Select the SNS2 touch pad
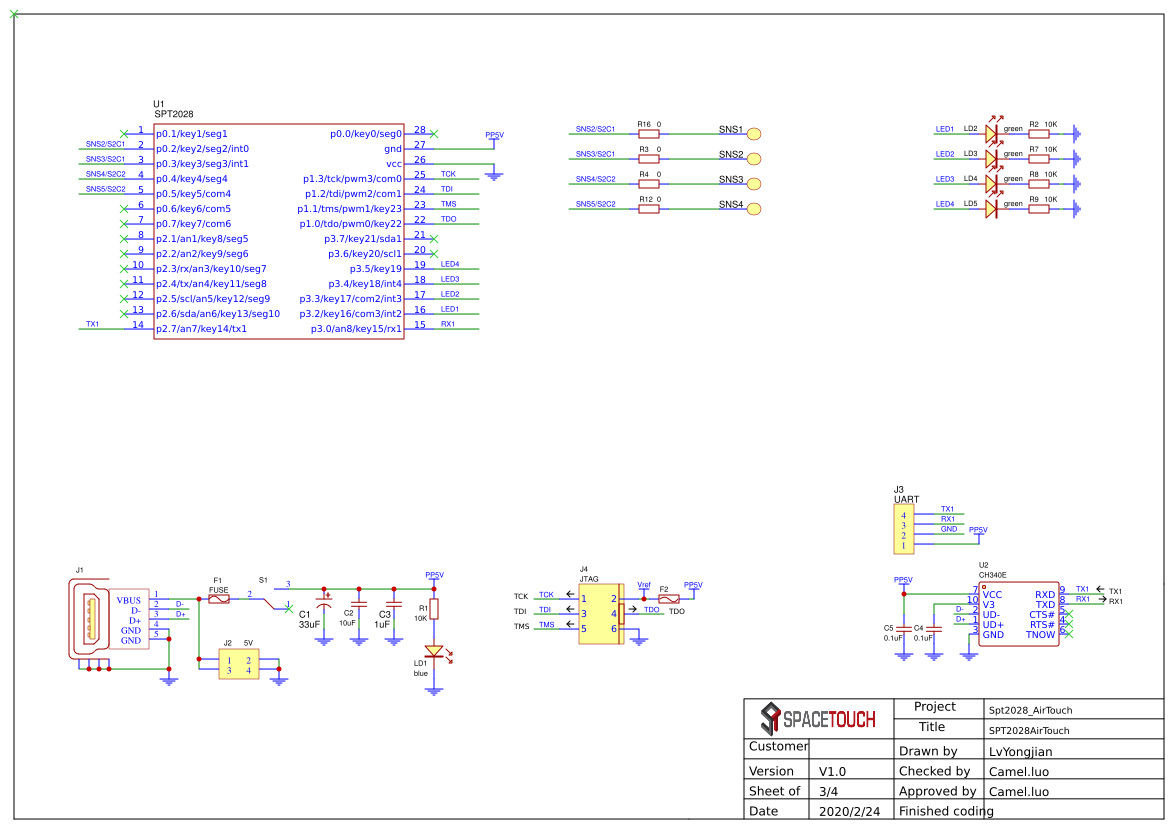 [754, 159]
